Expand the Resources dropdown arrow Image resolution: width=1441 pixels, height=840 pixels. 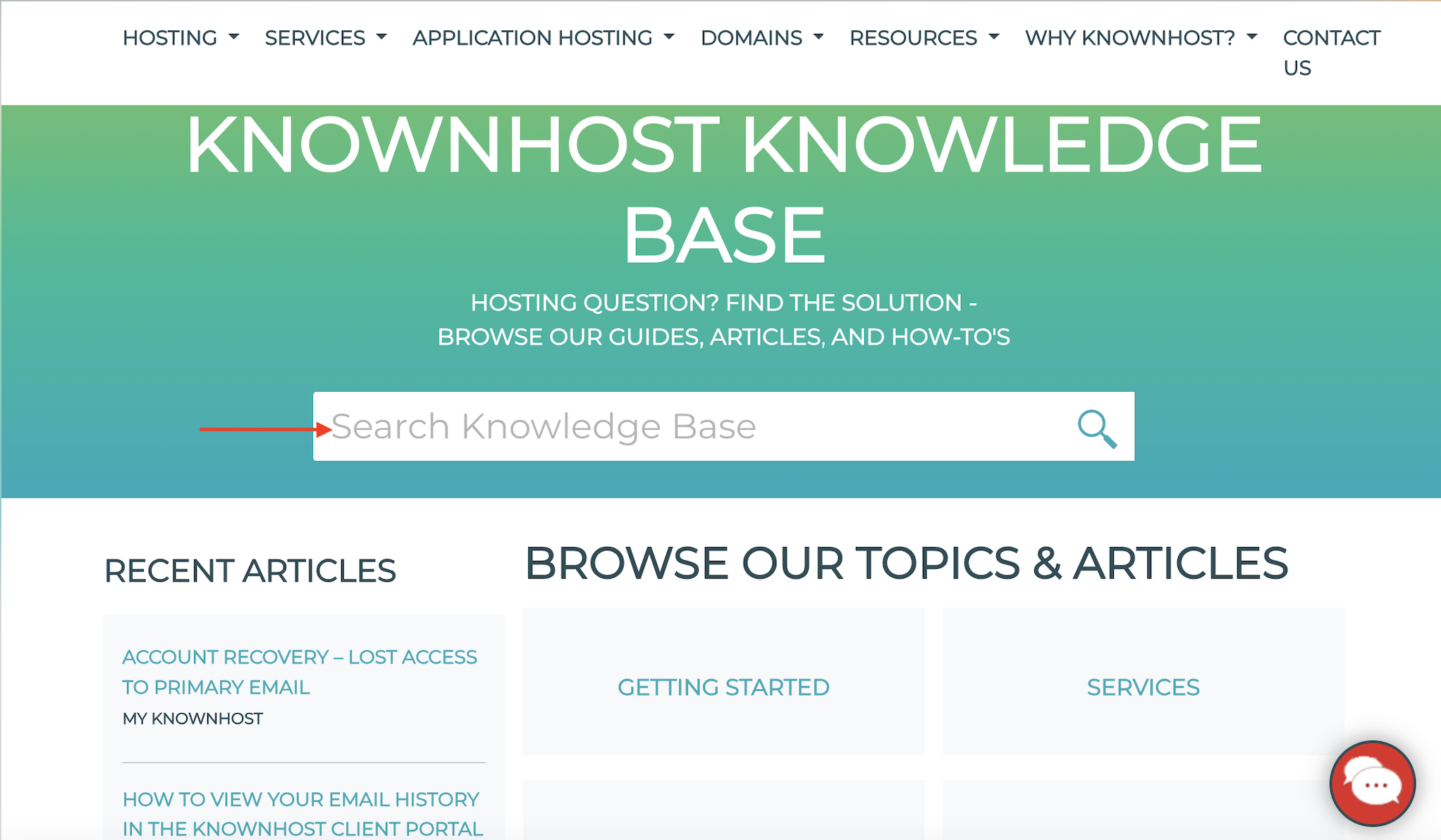pos(994,37)
